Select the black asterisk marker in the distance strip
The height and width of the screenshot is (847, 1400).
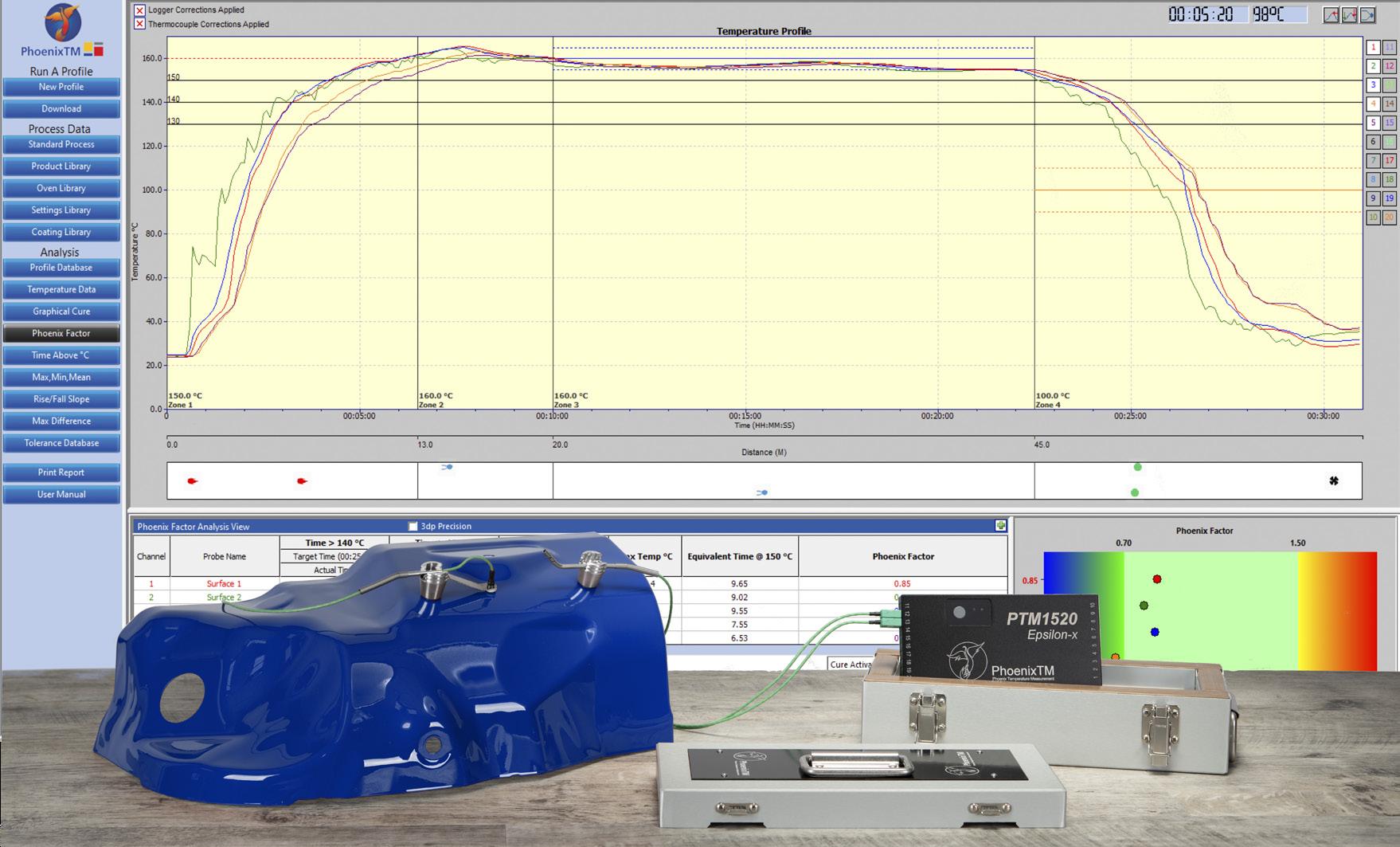[x=1334, y=480]
